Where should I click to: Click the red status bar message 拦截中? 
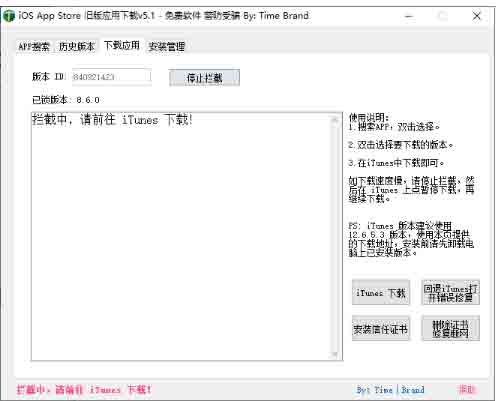coord(84,389)
